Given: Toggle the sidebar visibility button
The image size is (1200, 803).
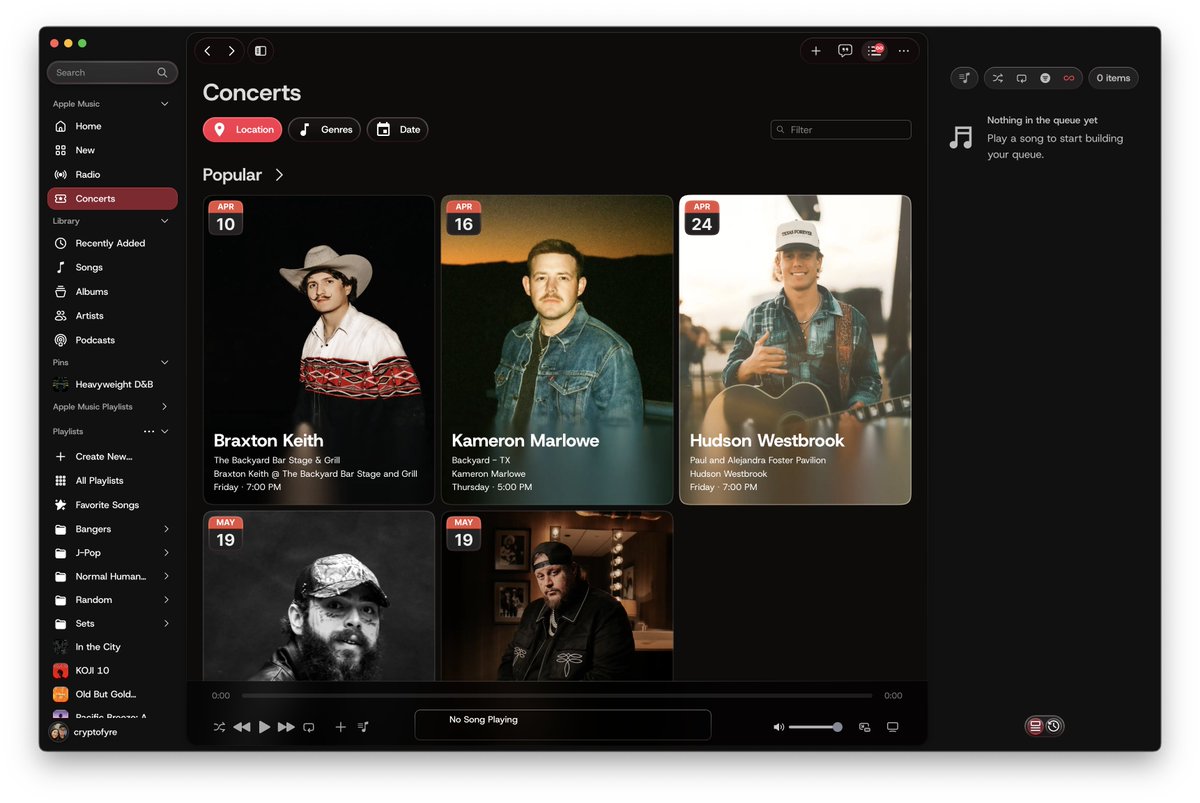Looking at the screenshot, I should (x=260, y=51).
